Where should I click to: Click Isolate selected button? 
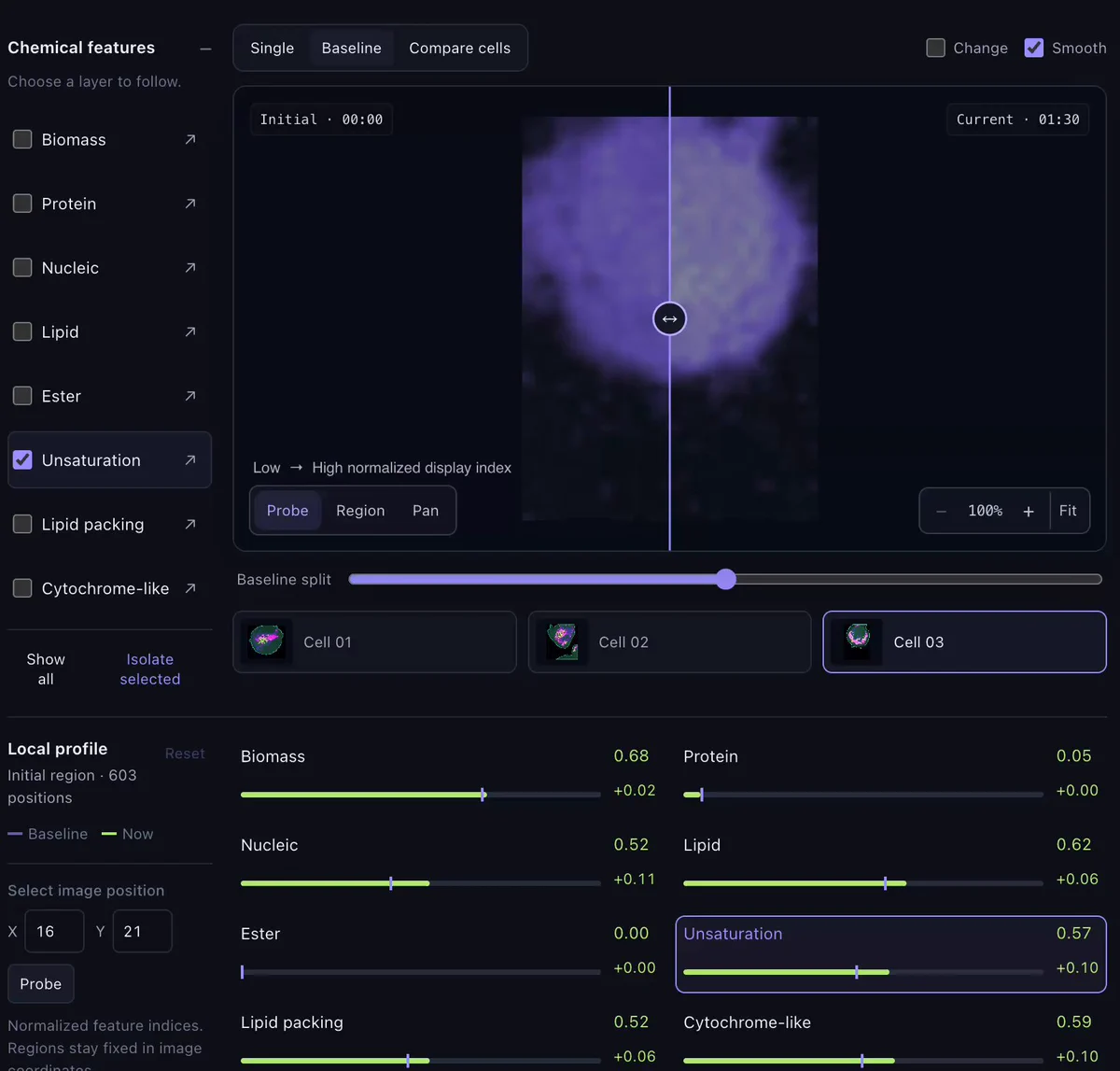[x=150, y=669]
